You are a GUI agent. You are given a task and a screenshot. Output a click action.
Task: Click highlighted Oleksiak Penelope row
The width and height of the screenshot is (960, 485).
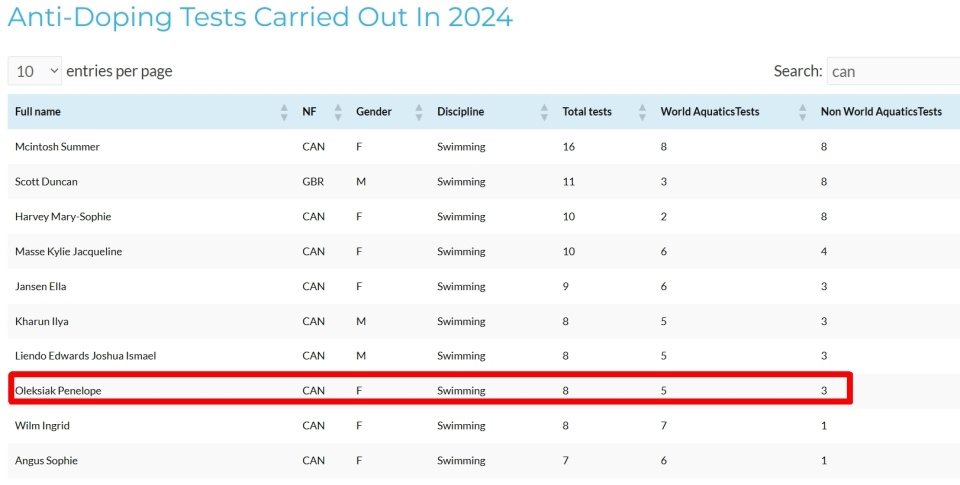tap(430, 390)
